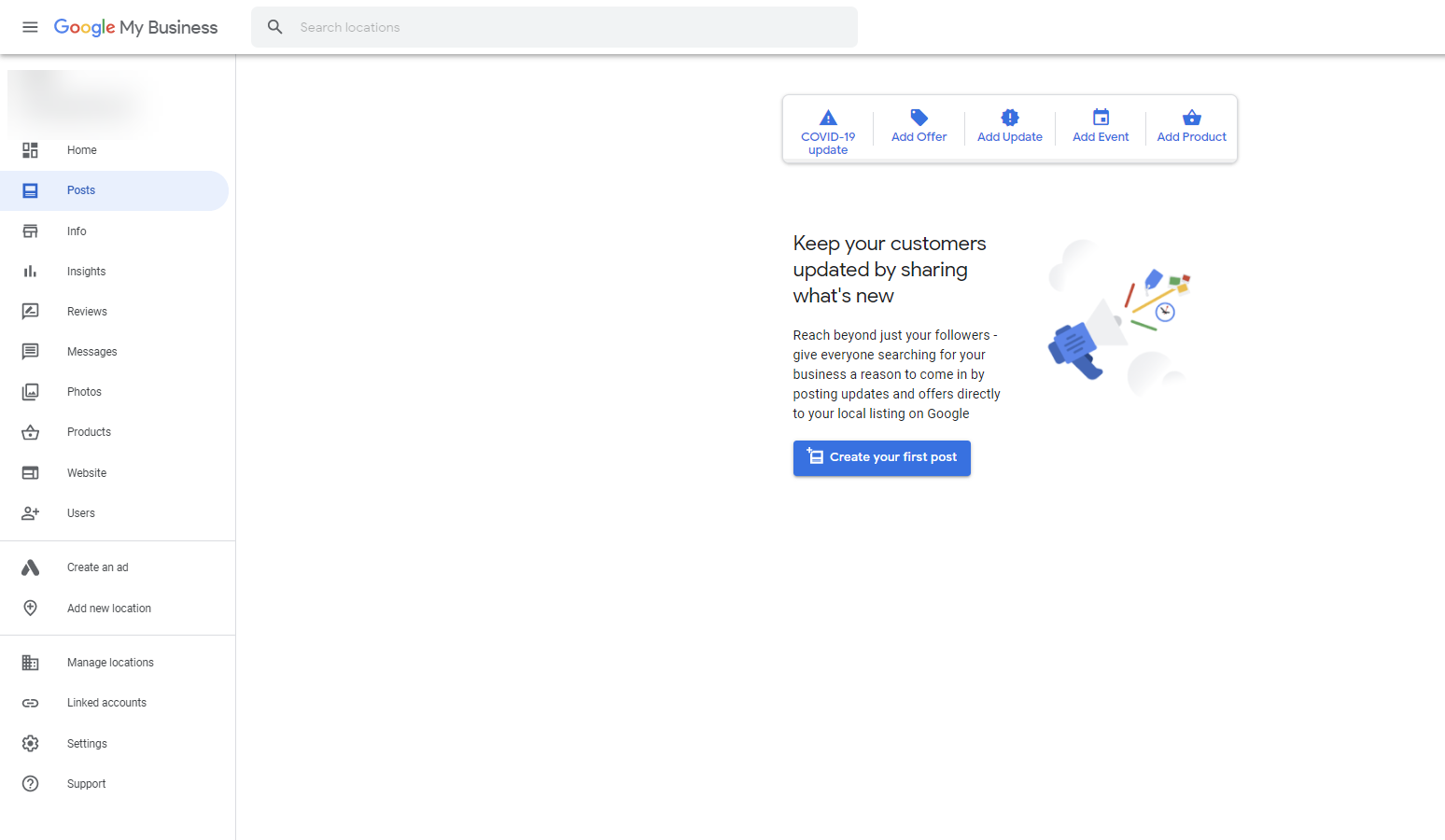Viewport: 1445px width, 840px height.
Task: Open the Posts section icon
Action: (x=31, y=190)
